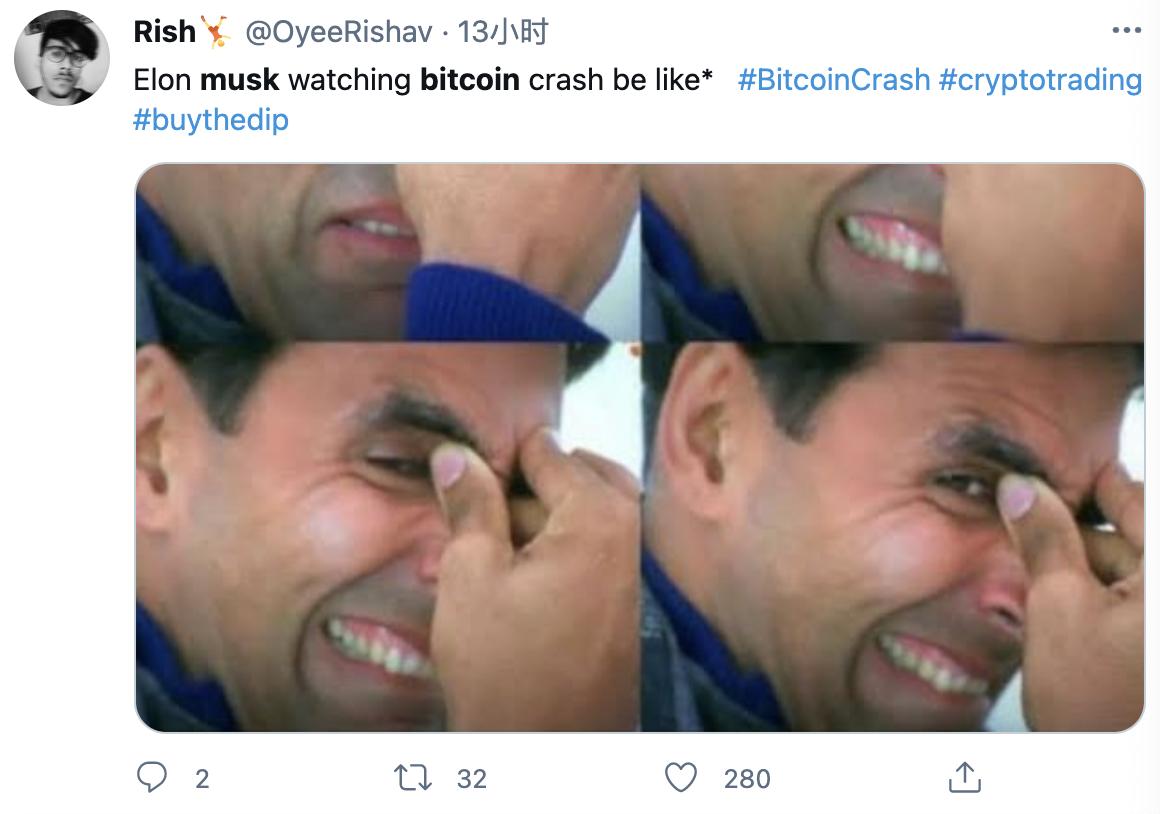Open the top-left meme image
1160x814 pixels.
pyautogui.click(x=387, y=252)
